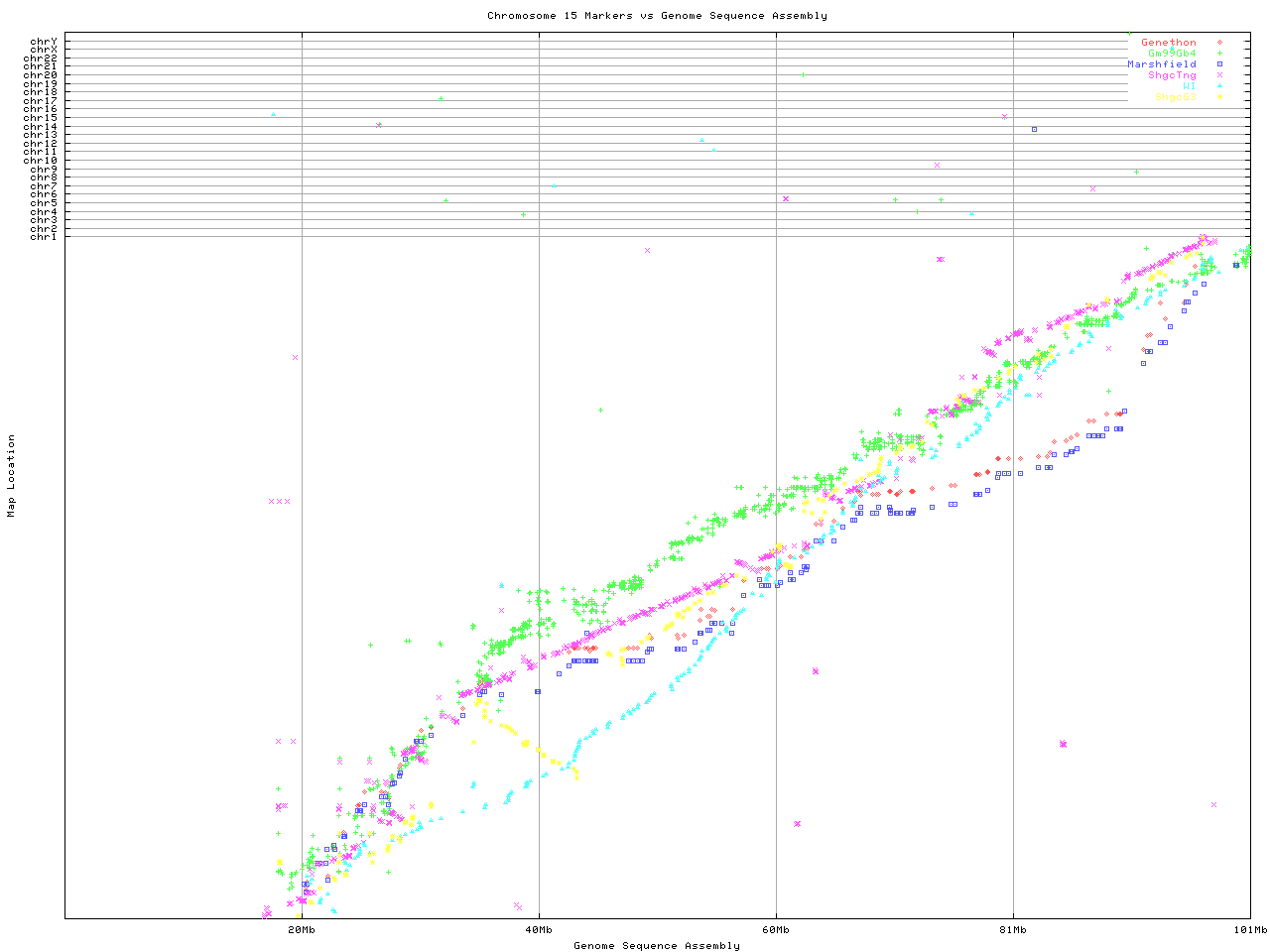Screen dimensions: 1270x952
Task: Click the 101Mb x-axis tick label
Action: 1250,930
